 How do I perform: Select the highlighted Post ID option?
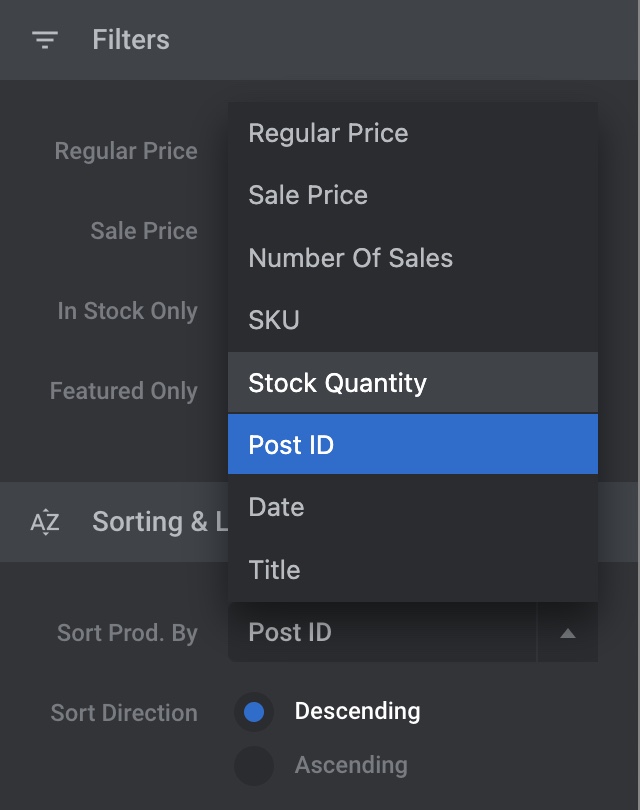[291, 445]
